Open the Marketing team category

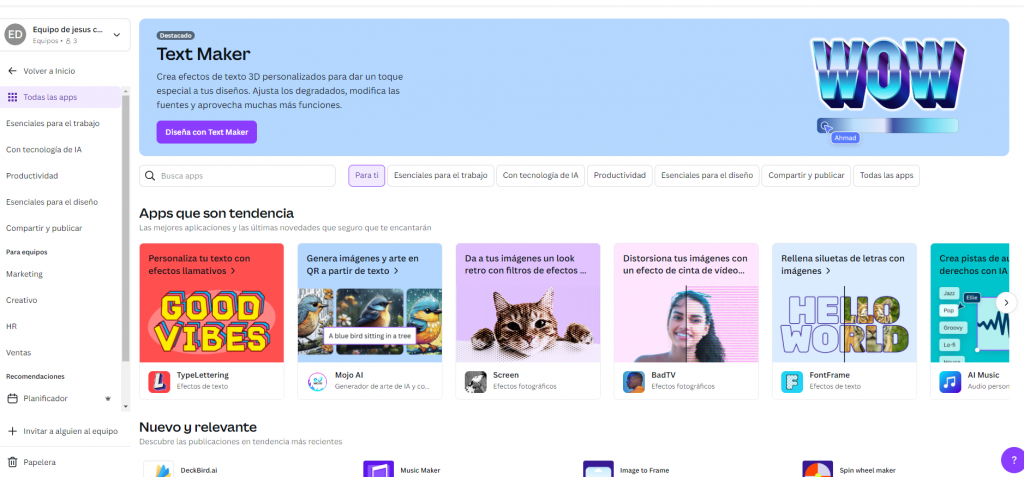[x=24, y=274]
